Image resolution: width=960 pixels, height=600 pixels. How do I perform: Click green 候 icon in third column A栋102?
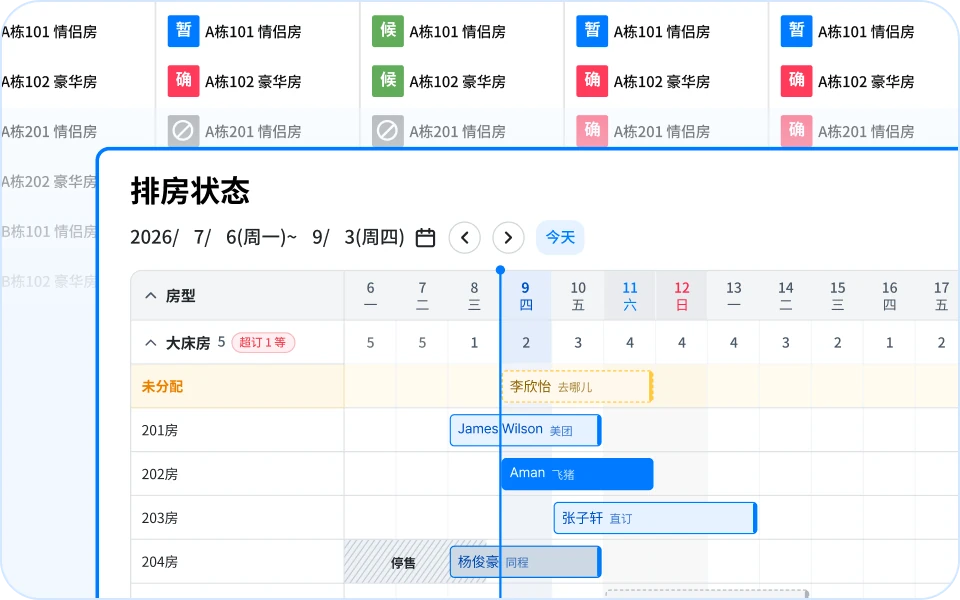coord(388,81)
